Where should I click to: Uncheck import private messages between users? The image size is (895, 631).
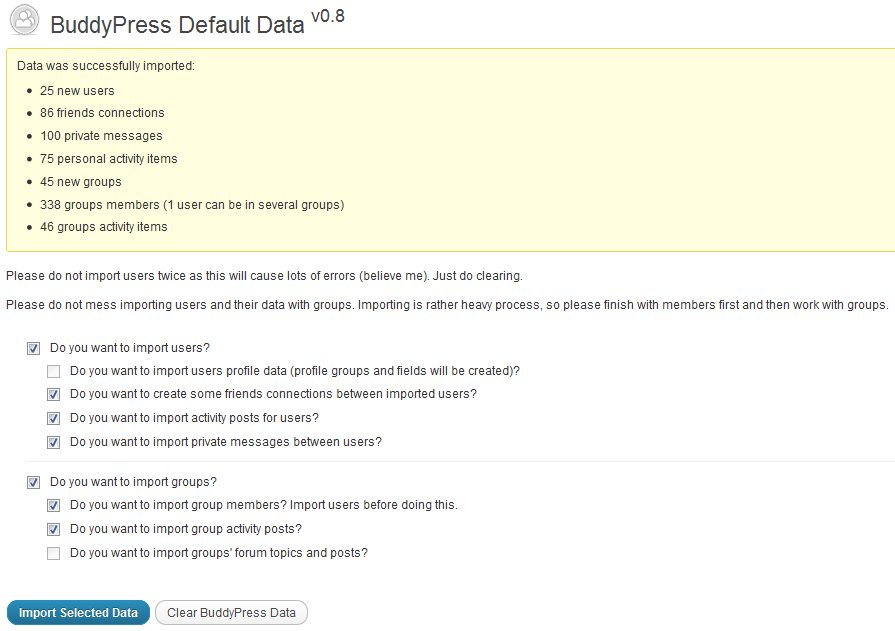(x=53, y=442)
